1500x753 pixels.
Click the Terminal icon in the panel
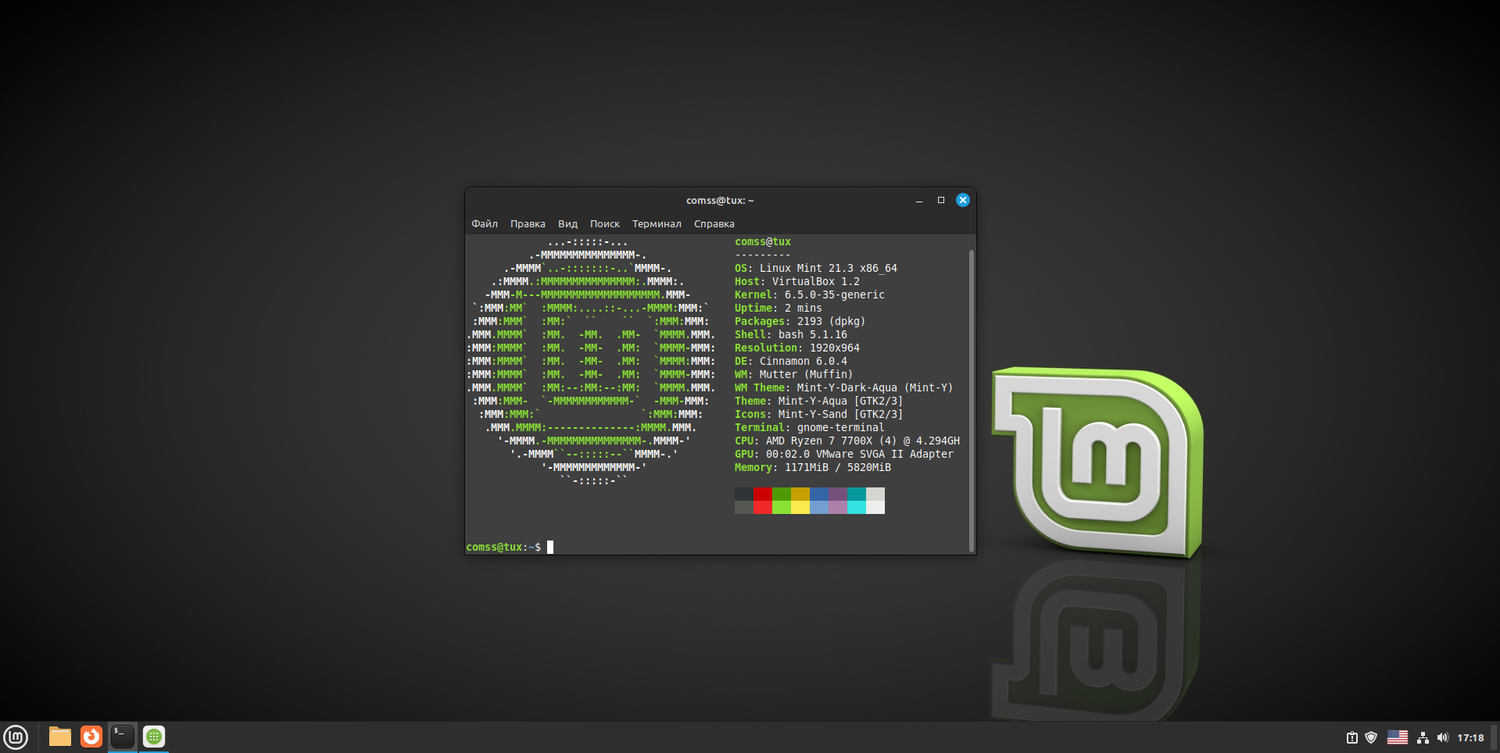(122, 737)
